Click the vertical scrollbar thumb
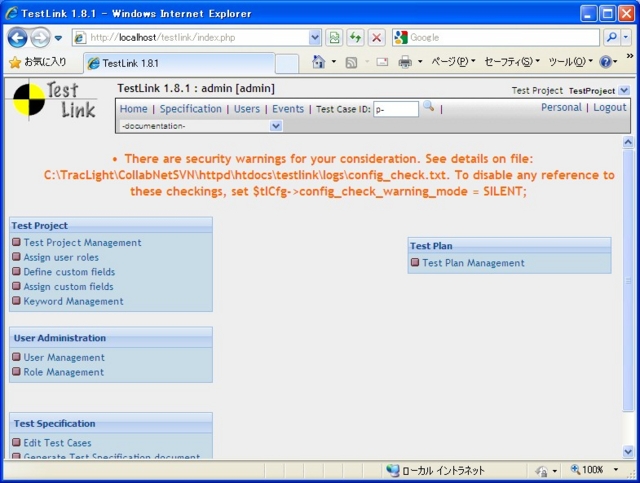Image resolution: width=640 pixels, height=483 pixels. [x=628, y=280]
